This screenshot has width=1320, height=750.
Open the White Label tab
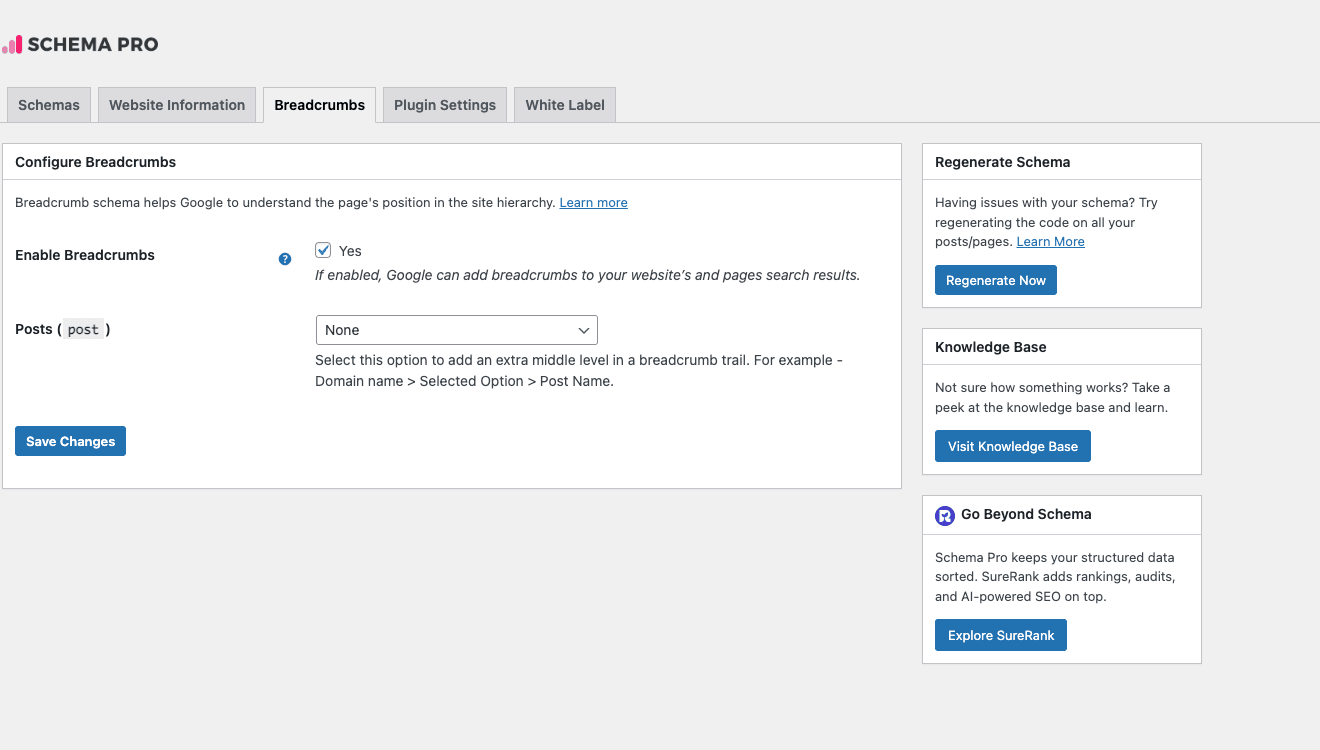pos(565,105)
